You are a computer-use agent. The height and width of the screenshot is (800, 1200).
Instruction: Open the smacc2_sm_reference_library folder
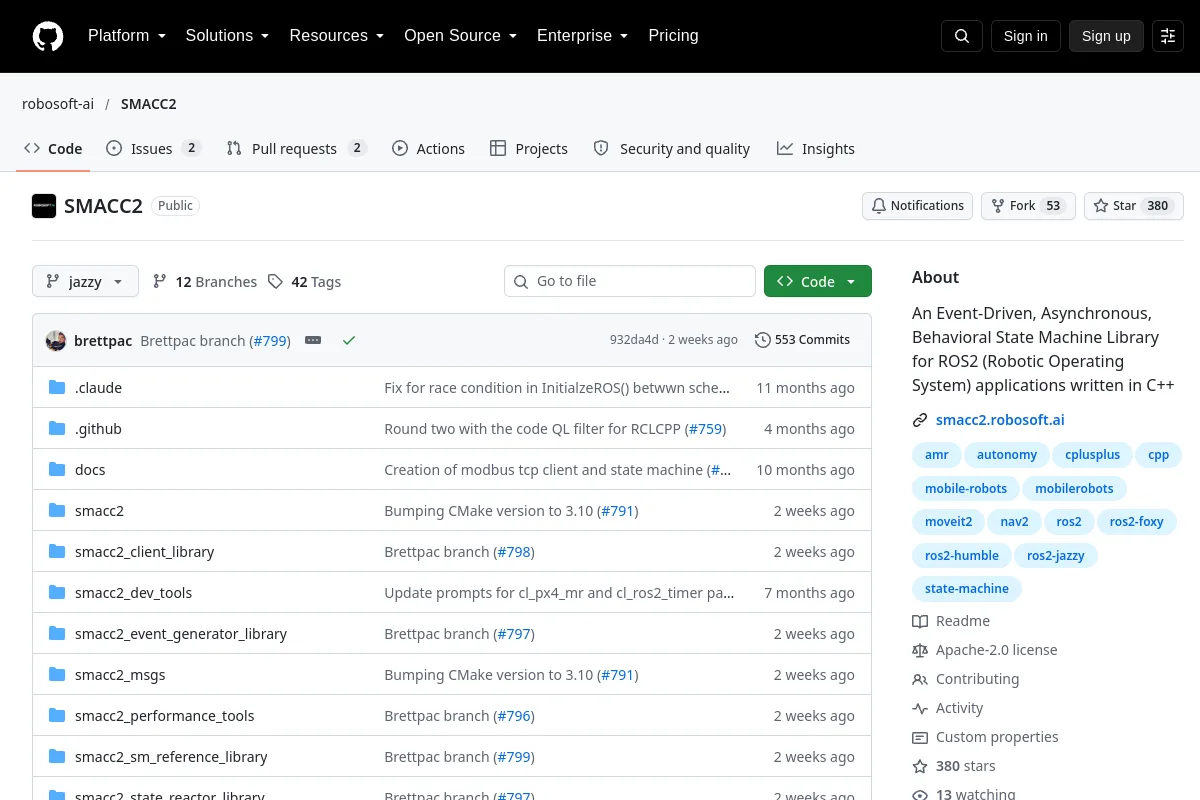pos(171,757)
